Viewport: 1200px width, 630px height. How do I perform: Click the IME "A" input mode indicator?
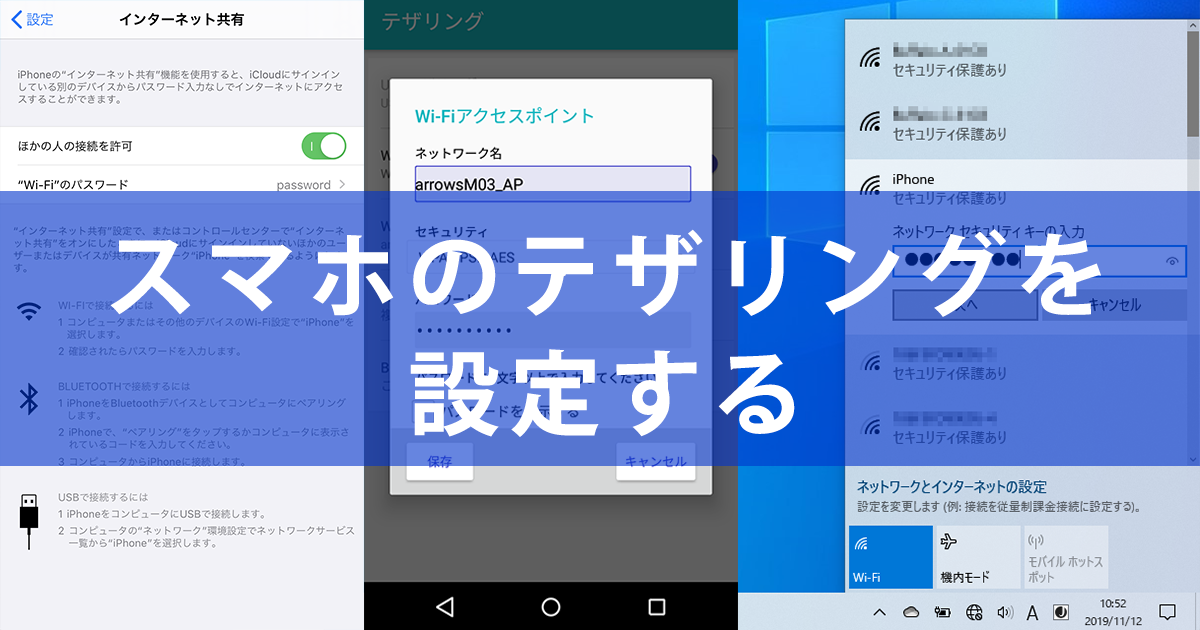[1033, 611]
